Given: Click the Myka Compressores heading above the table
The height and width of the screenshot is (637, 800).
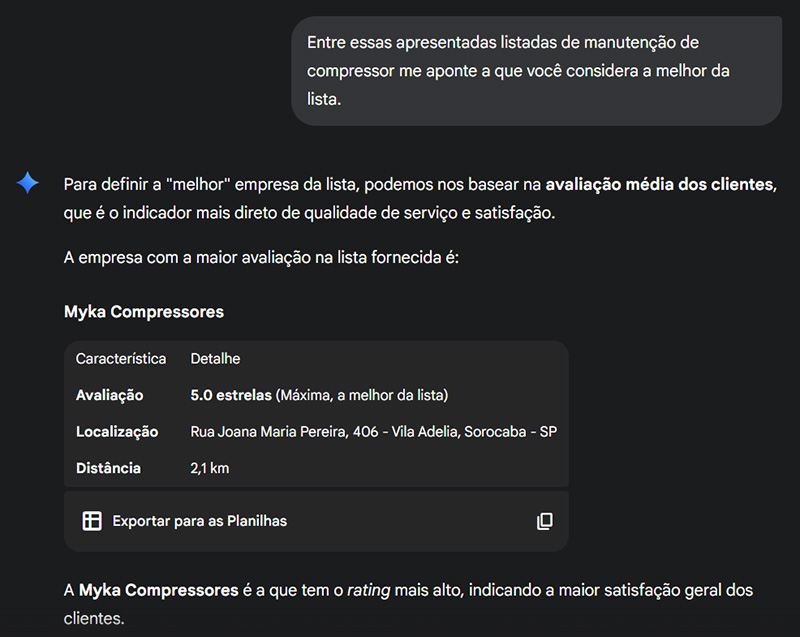Looking at the screenshot, I should (144, 312).
